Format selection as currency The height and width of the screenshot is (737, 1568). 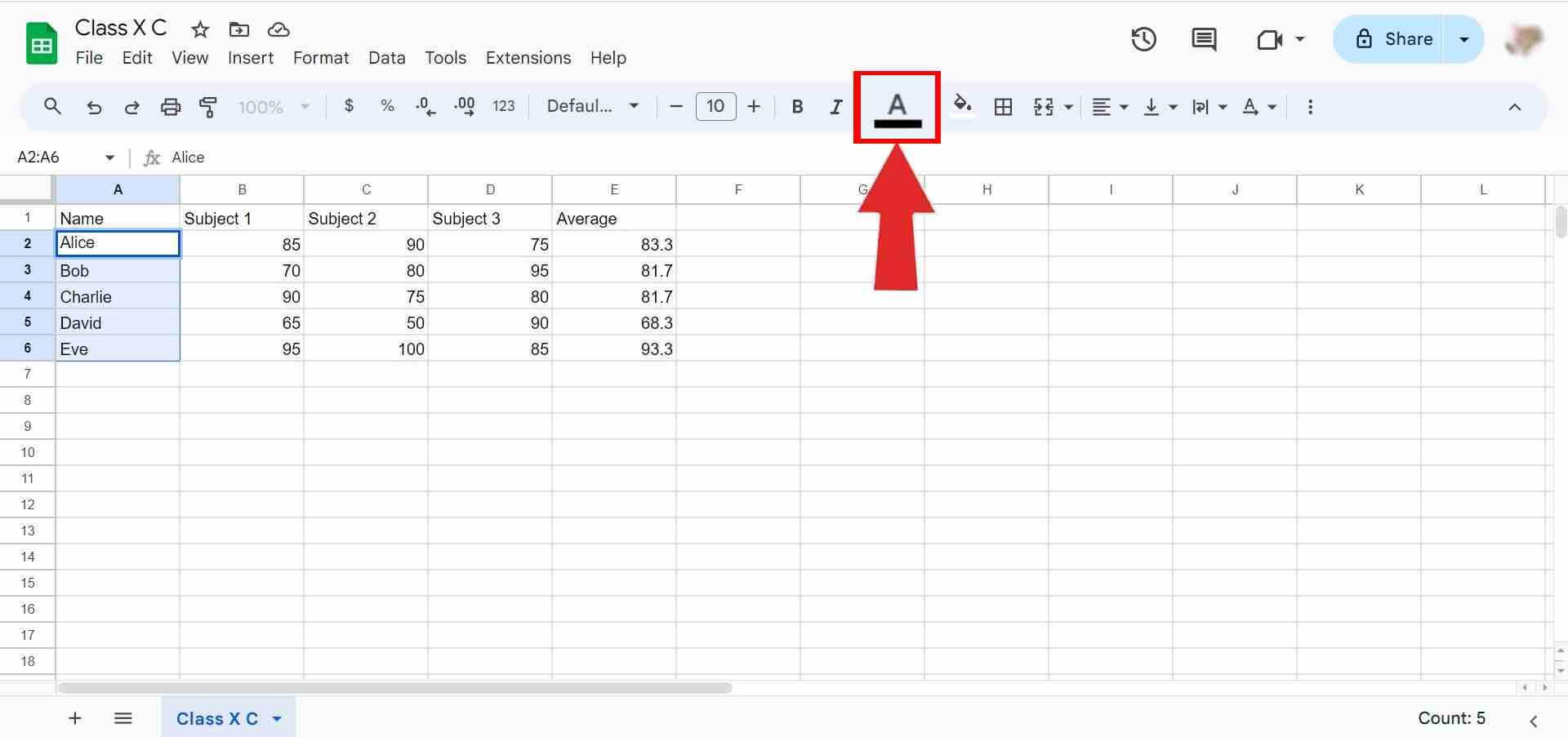(x=349, y=106)
